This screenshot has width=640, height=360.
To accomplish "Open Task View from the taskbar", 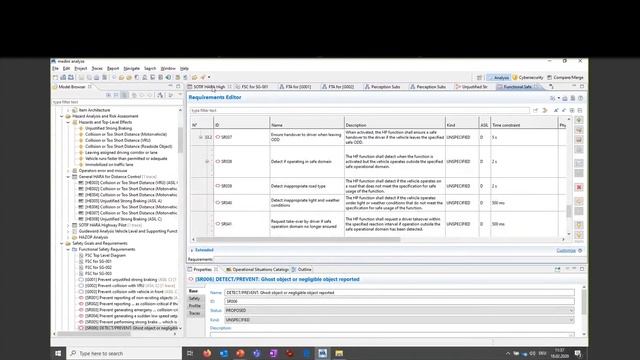I will [x=190, y=353].
